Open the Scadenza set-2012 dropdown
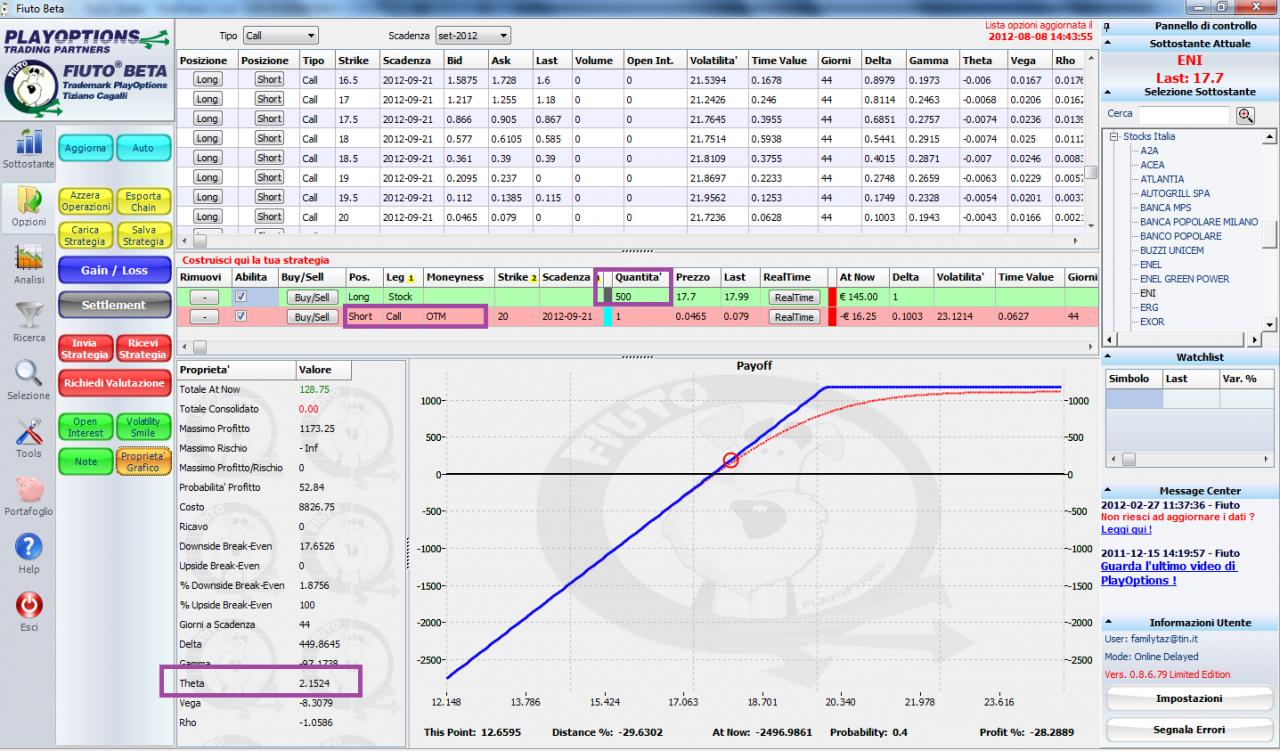 (473, 36)
